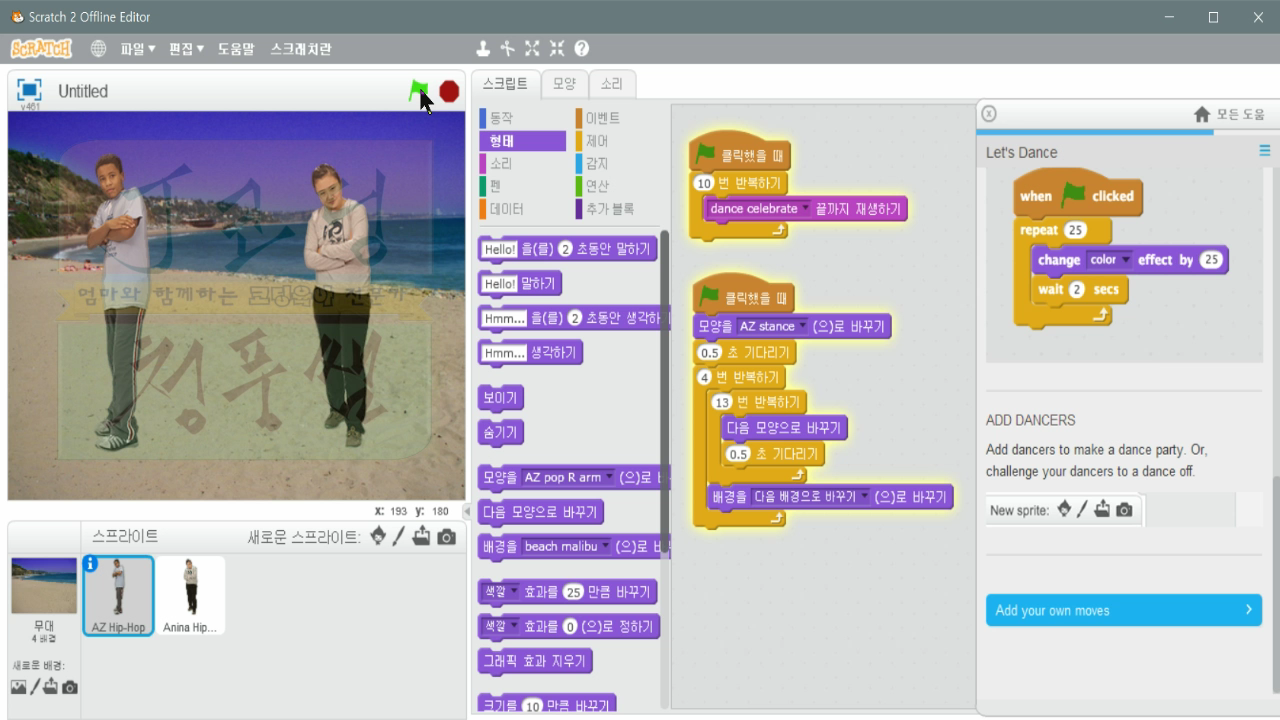Image resolution: width=1280 pixels, height=720 pixels.
Task: Open the 모든 도움 home link in the help panel
Action: (1230, 115)
